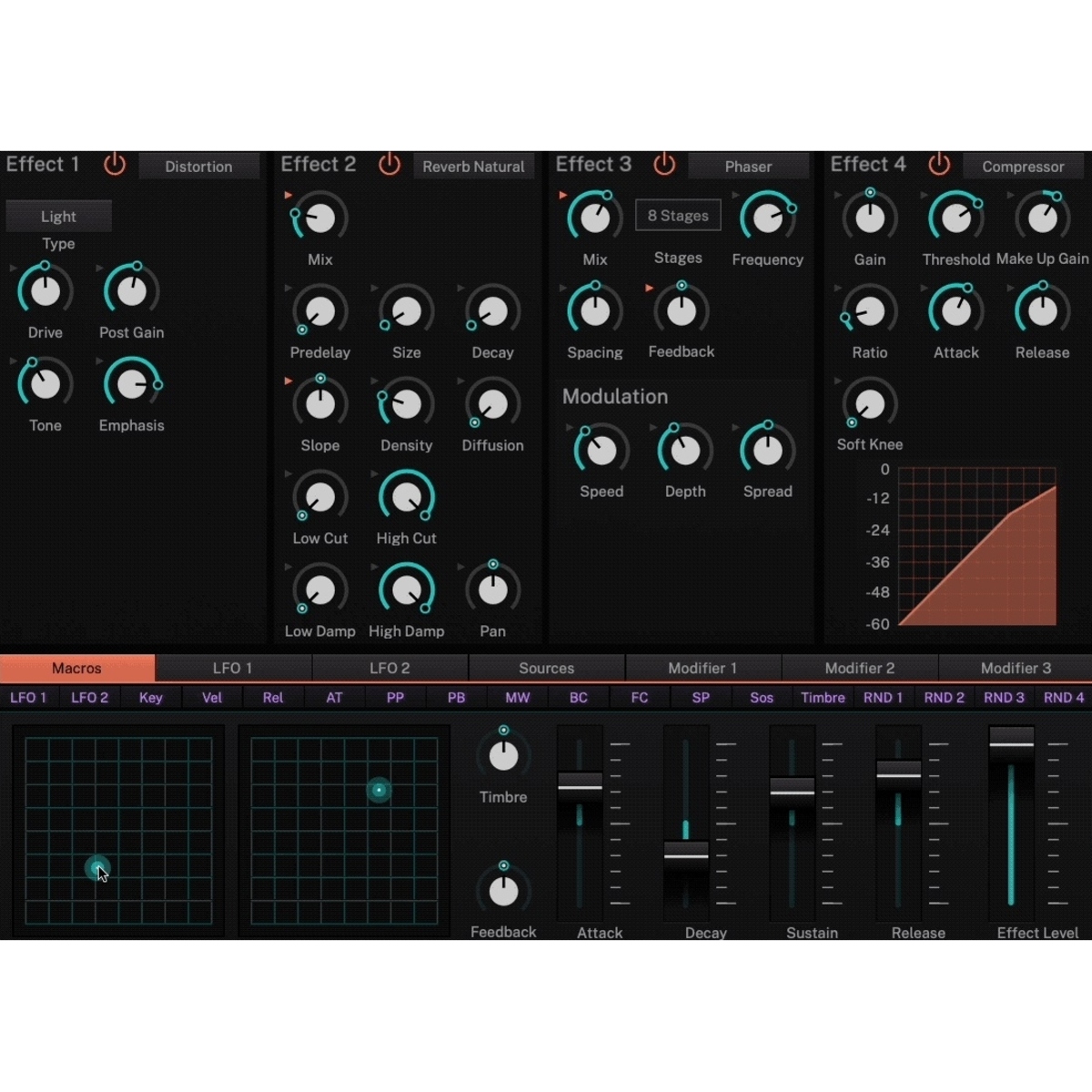Open the Distortion effect type dropdown
Screen dimensions: 1092x1092
click(x=198, y=167)
